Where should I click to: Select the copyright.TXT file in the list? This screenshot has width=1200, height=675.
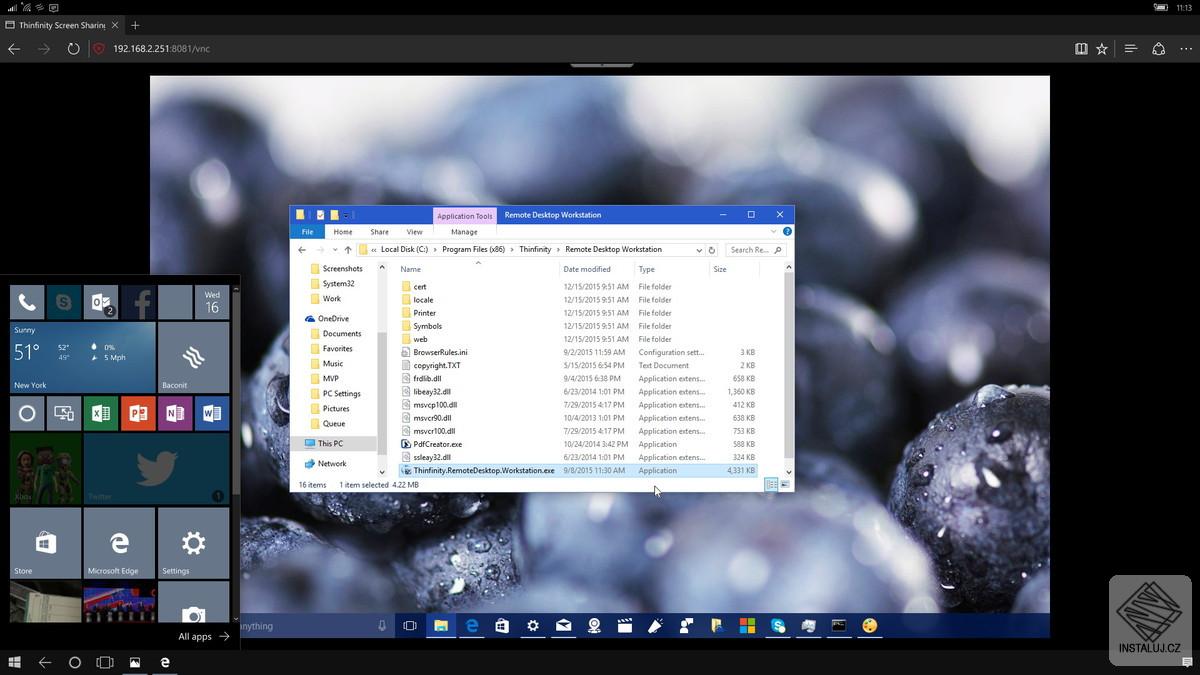(437, 365)
